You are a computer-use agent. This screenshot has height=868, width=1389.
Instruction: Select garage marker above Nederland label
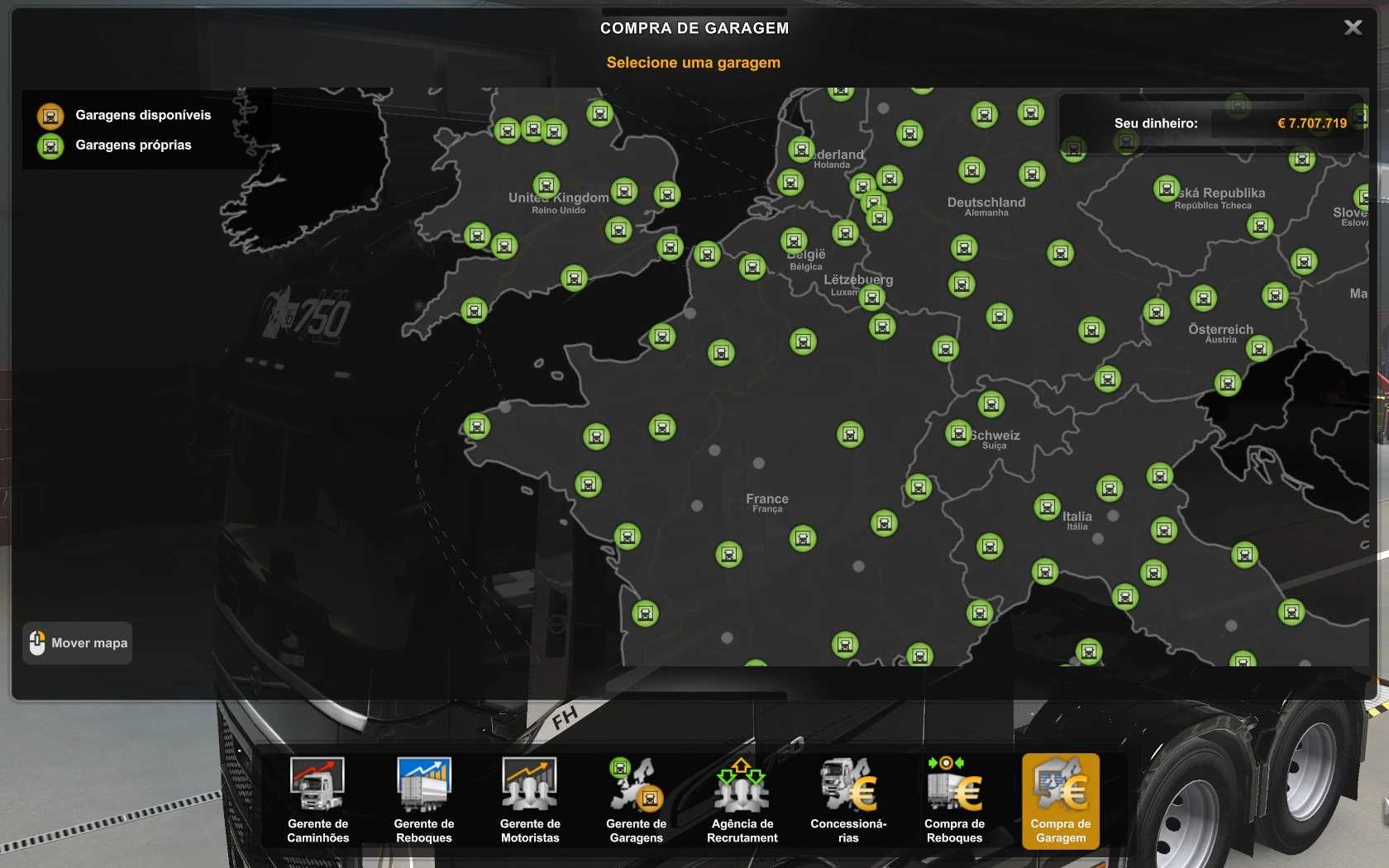coord(800,149)
